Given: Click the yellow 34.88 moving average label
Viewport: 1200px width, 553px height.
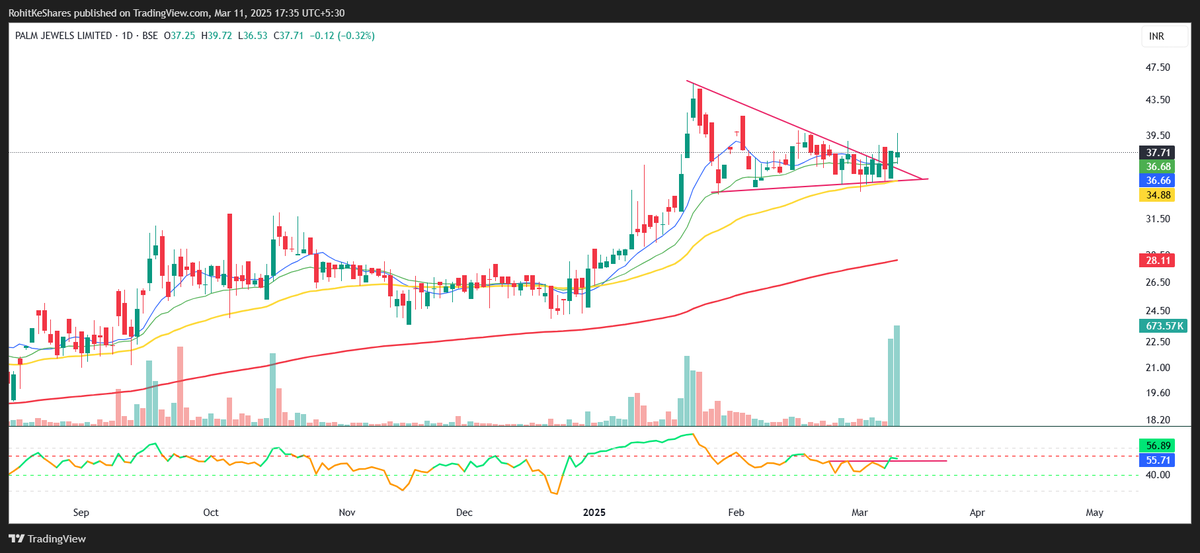Looking at the screenshot, I should [1158, 195].
